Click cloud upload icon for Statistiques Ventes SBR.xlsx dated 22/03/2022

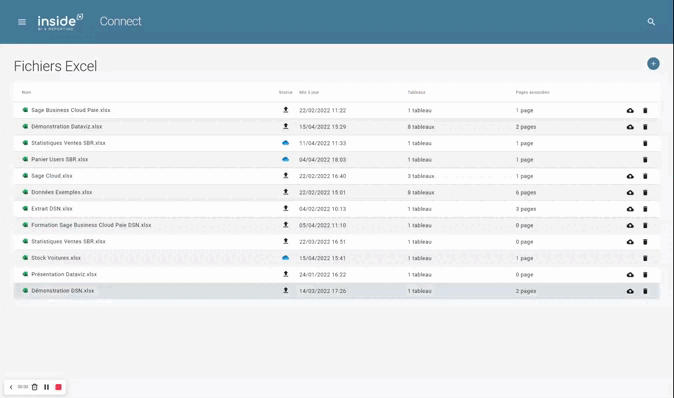point(630,242)
